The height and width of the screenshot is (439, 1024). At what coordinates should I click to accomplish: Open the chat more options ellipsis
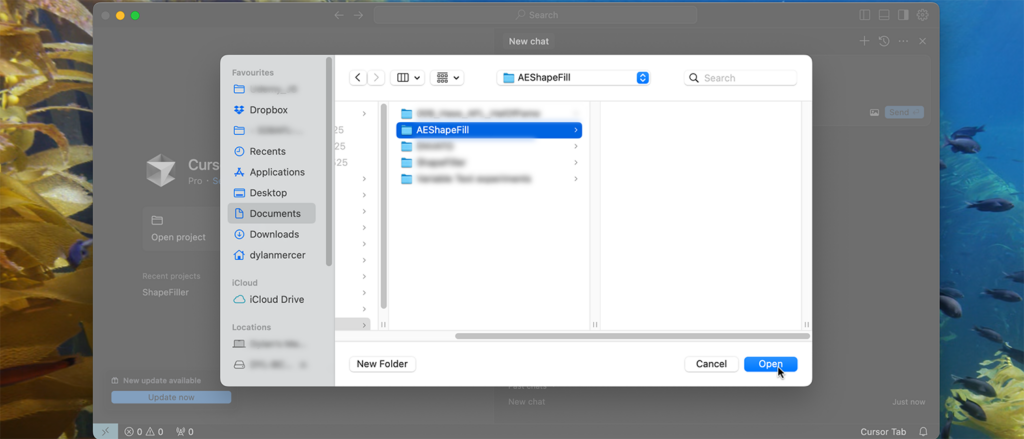click(903, 41)
